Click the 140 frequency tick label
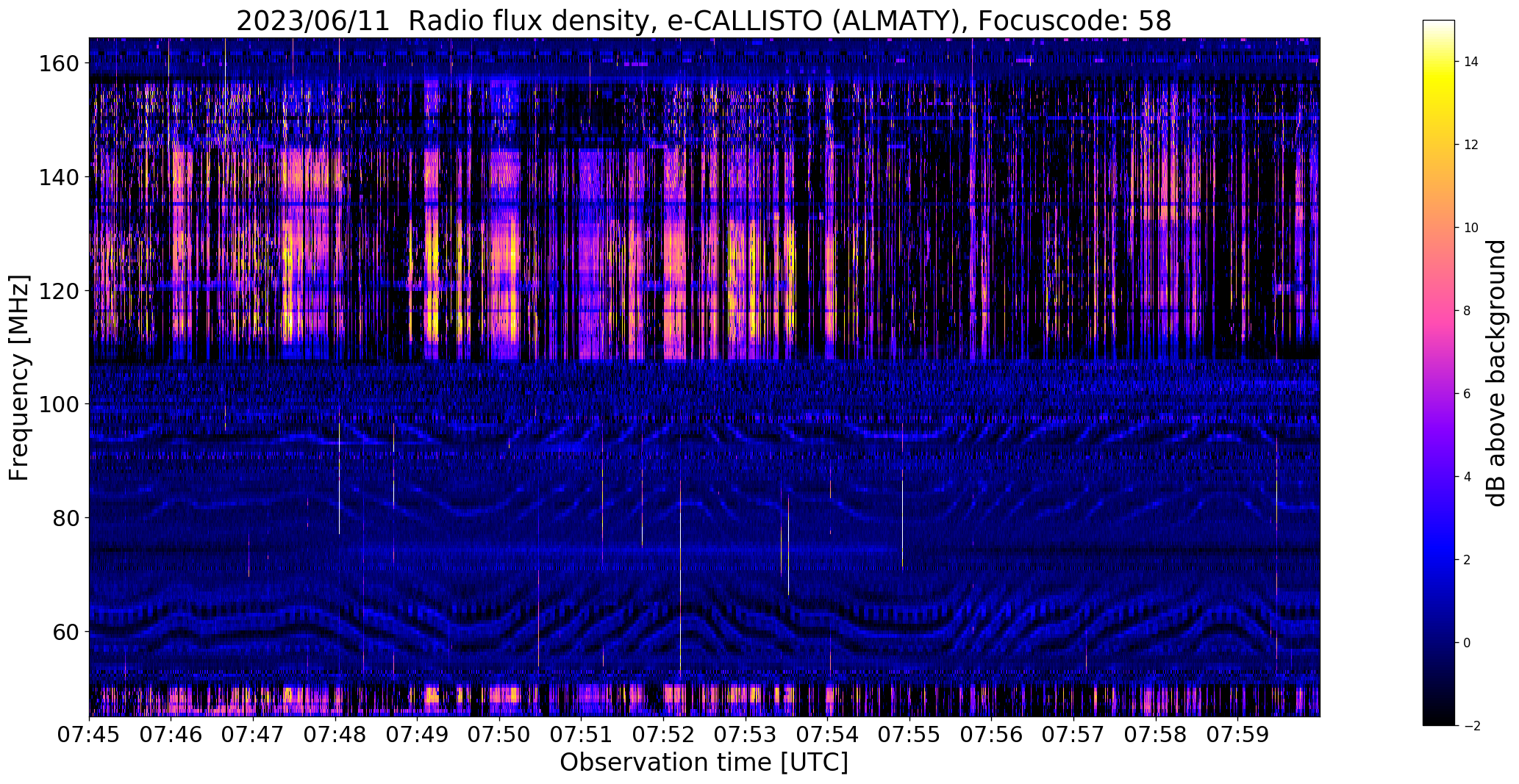The width and height of the screenshot is (1519, 784). pyautogui.click(x=59, y=177)
